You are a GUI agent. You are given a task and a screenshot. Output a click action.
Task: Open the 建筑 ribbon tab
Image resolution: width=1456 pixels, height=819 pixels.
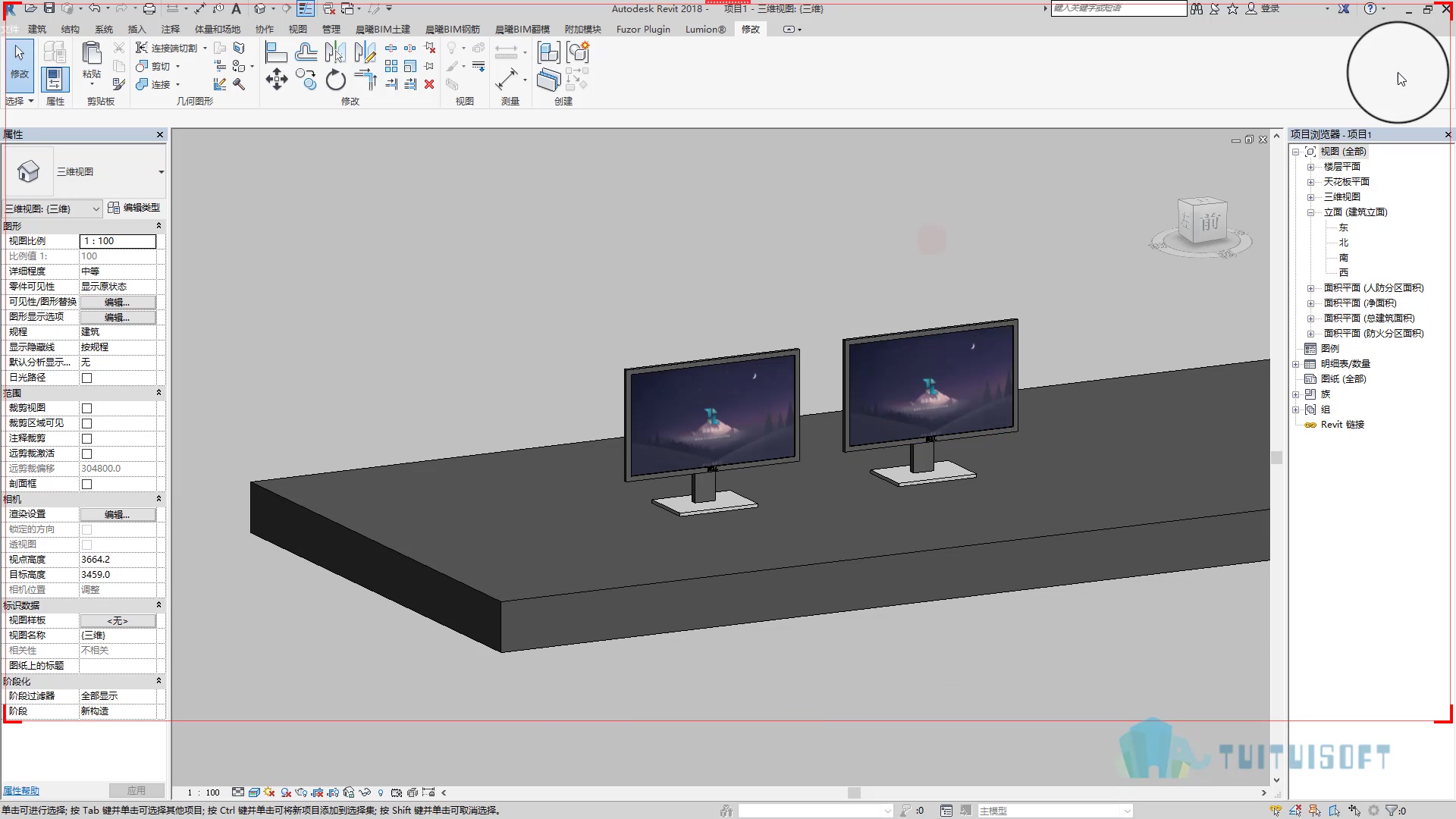(x=37, y=29)
